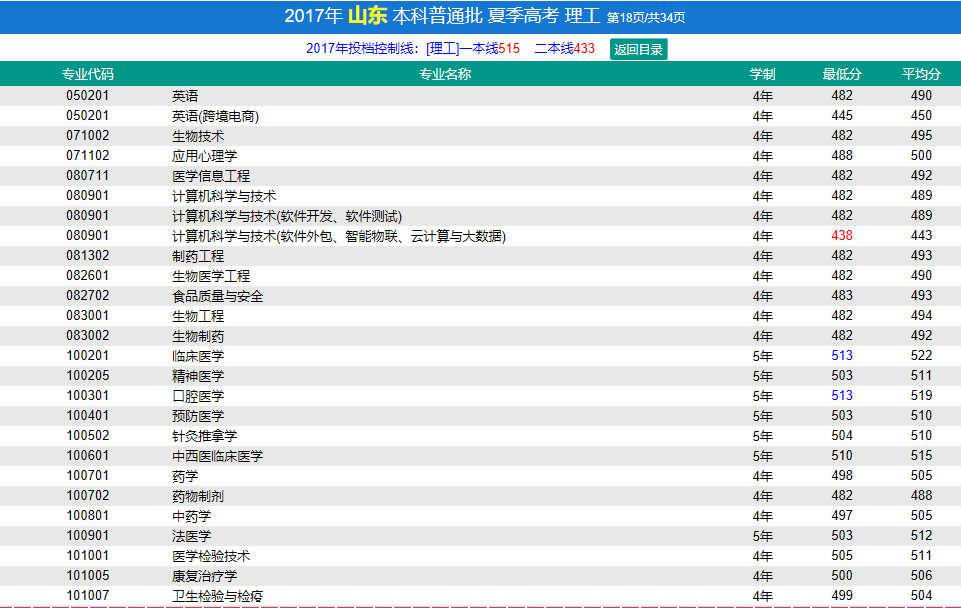The image size is (961, 608).
Task: Click the 法医学 average score 512
Action: [921, 536]
